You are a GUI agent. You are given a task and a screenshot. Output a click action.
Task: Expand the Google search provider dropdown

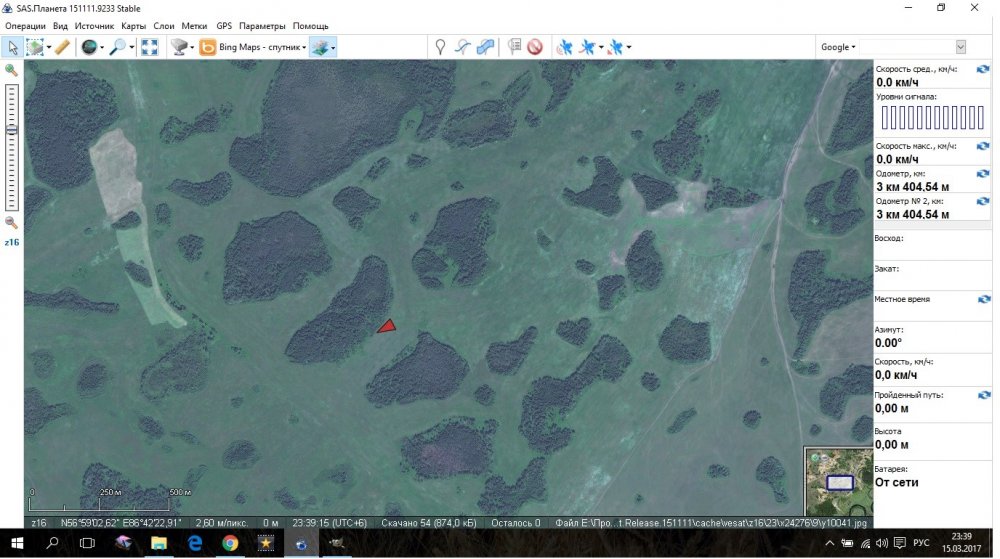click(838, 47)
